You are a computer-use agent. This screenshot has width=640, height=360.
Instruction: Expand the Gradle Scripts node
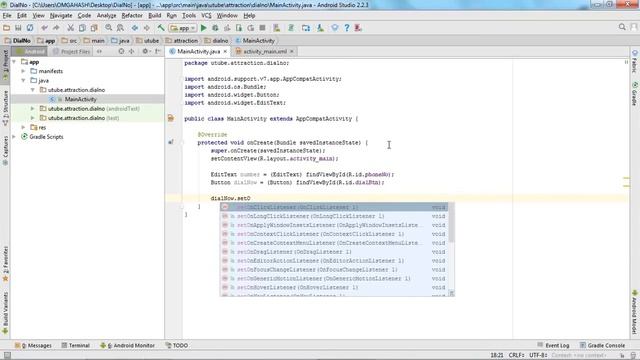pos(14,137)
